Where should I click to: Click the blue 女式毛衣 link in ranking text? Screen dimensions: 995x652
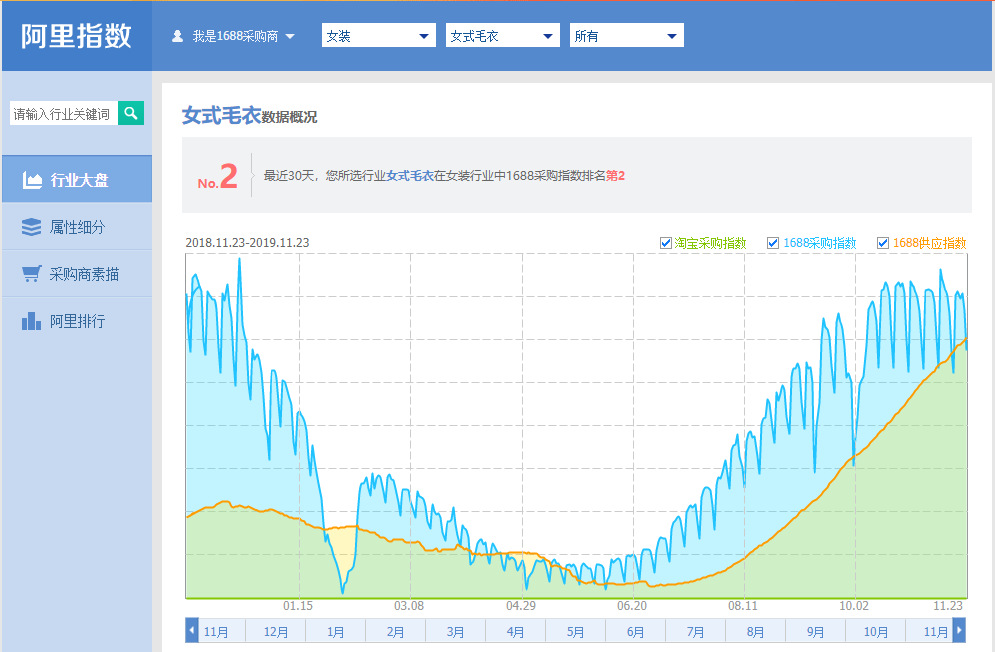pos(410,176)
